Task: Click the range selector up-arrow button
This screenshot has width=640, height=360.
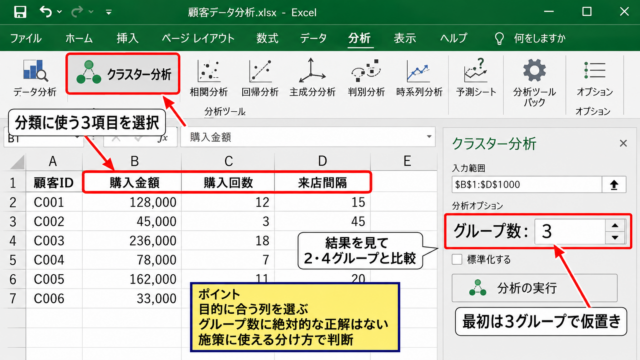Action: [x=614, y=184]
